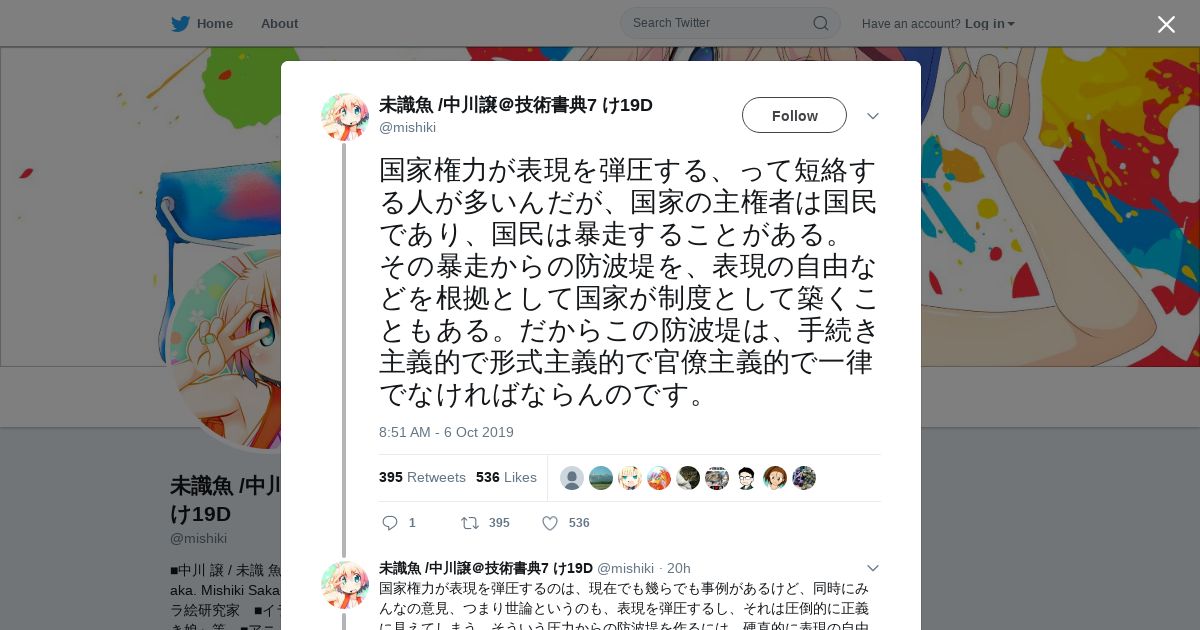Image resolution: width=1200 pixels, height=630 pixels.
Task: Expand the main tweet options chevron
Action: 872,116
